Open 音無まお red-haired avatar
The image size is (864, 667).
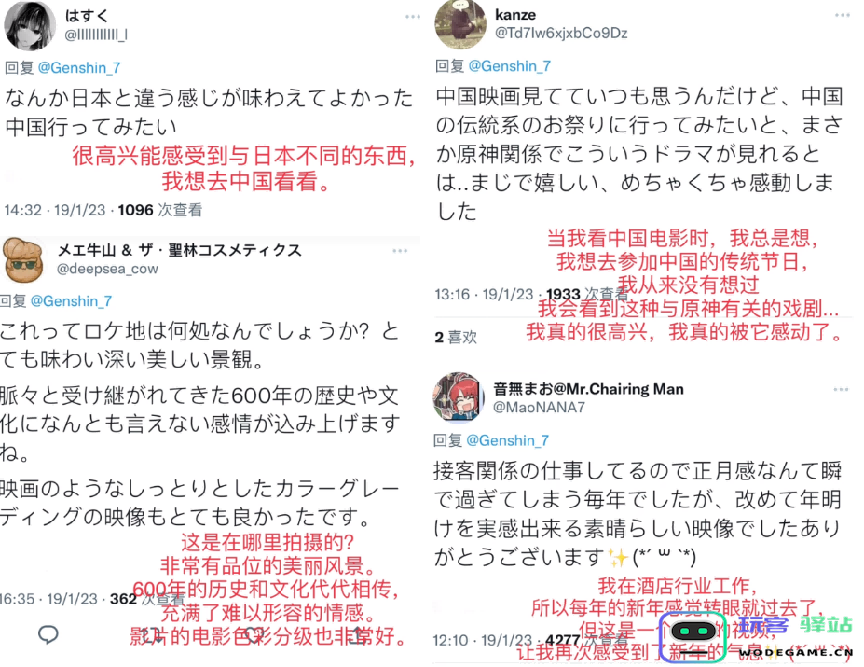pyautogui.click(x=457, y=397)
